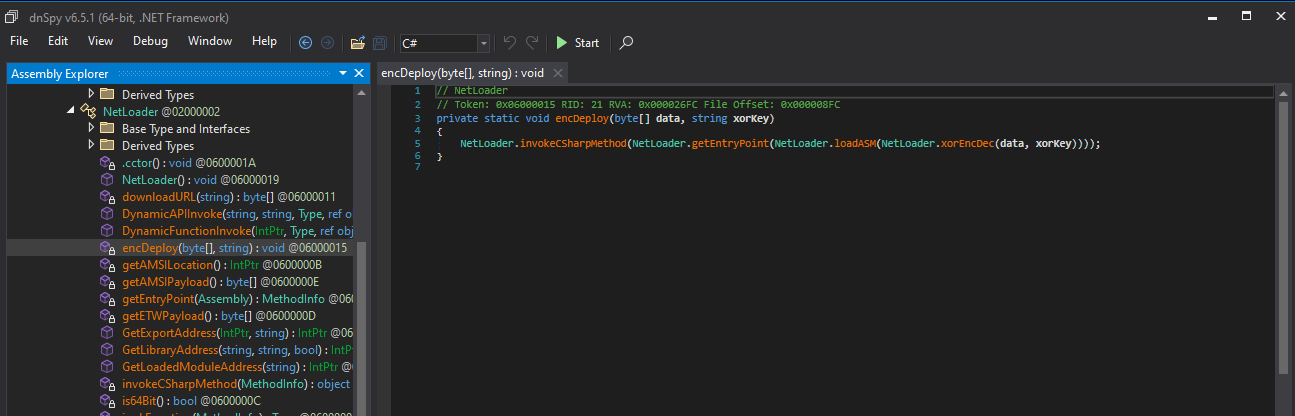Screen dimensions: 1295x416
Task: Navigate backward with the back arrow icon
Action: pos(306,42)
